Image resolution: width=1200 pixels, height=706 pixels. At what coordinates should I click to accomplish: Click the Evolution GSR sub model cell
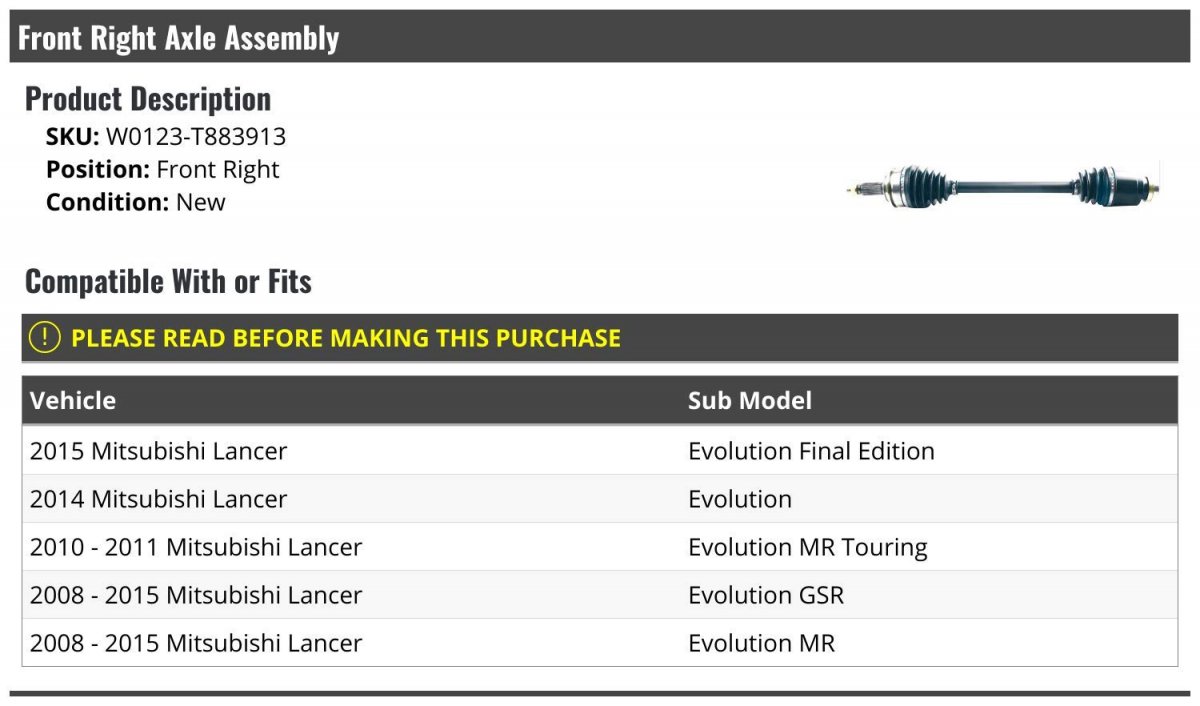(x=766, y=595)
